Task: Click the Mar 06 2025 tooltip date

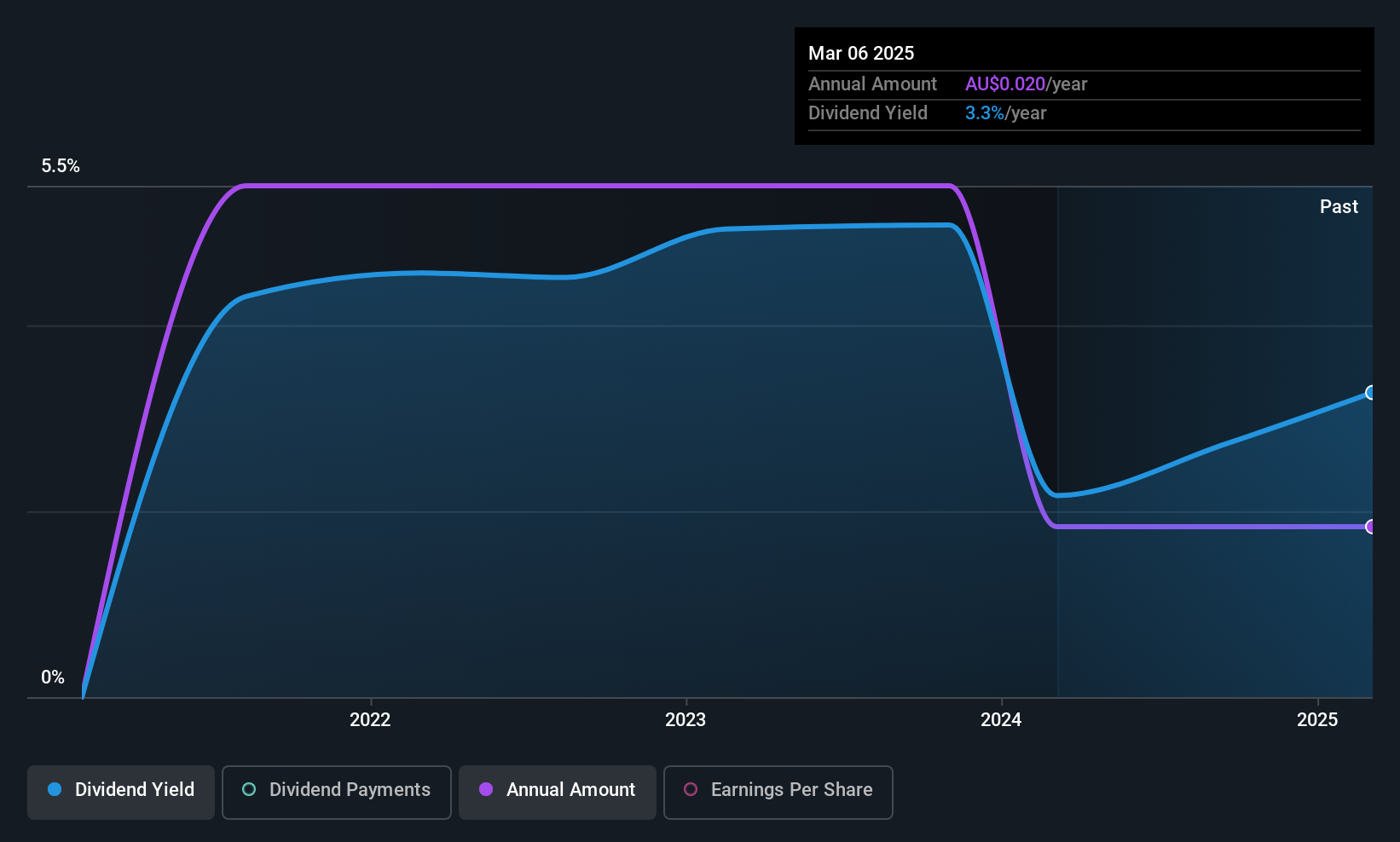Action: (x=861, y=54)
